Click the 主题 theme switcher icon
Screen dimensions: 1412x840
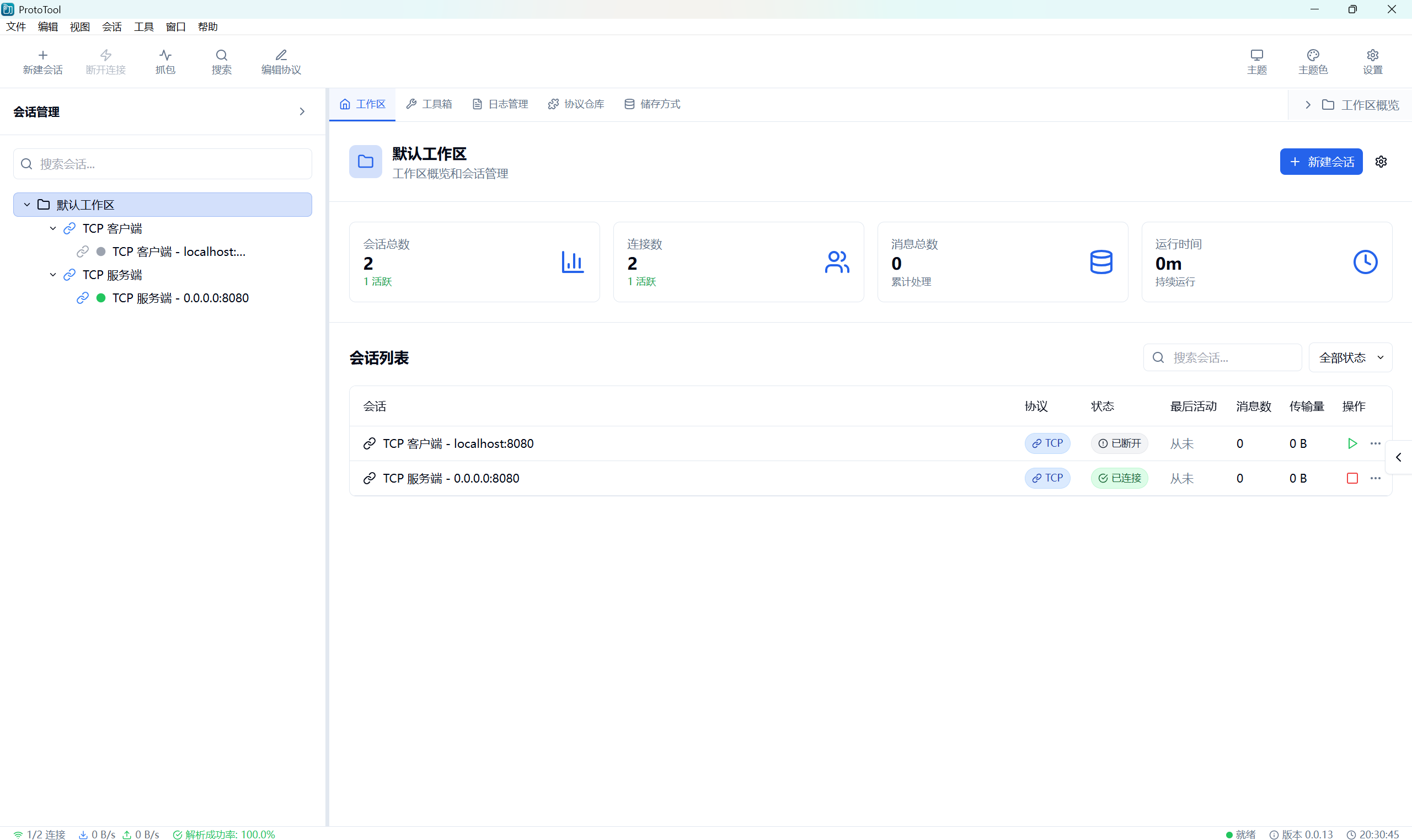pyautogui.click(x=1257, y=61)
